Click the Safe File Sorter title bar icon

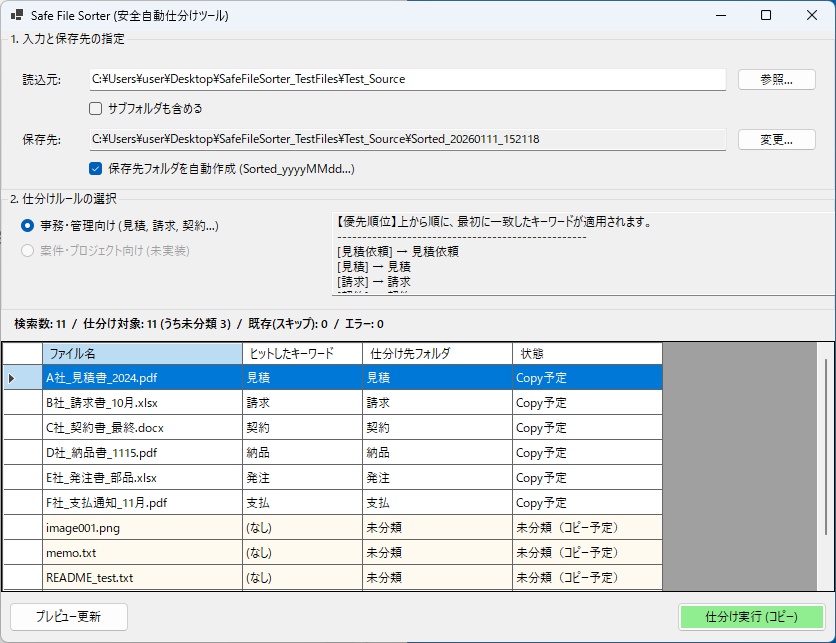pyautogui.click(x=14, y=15)
